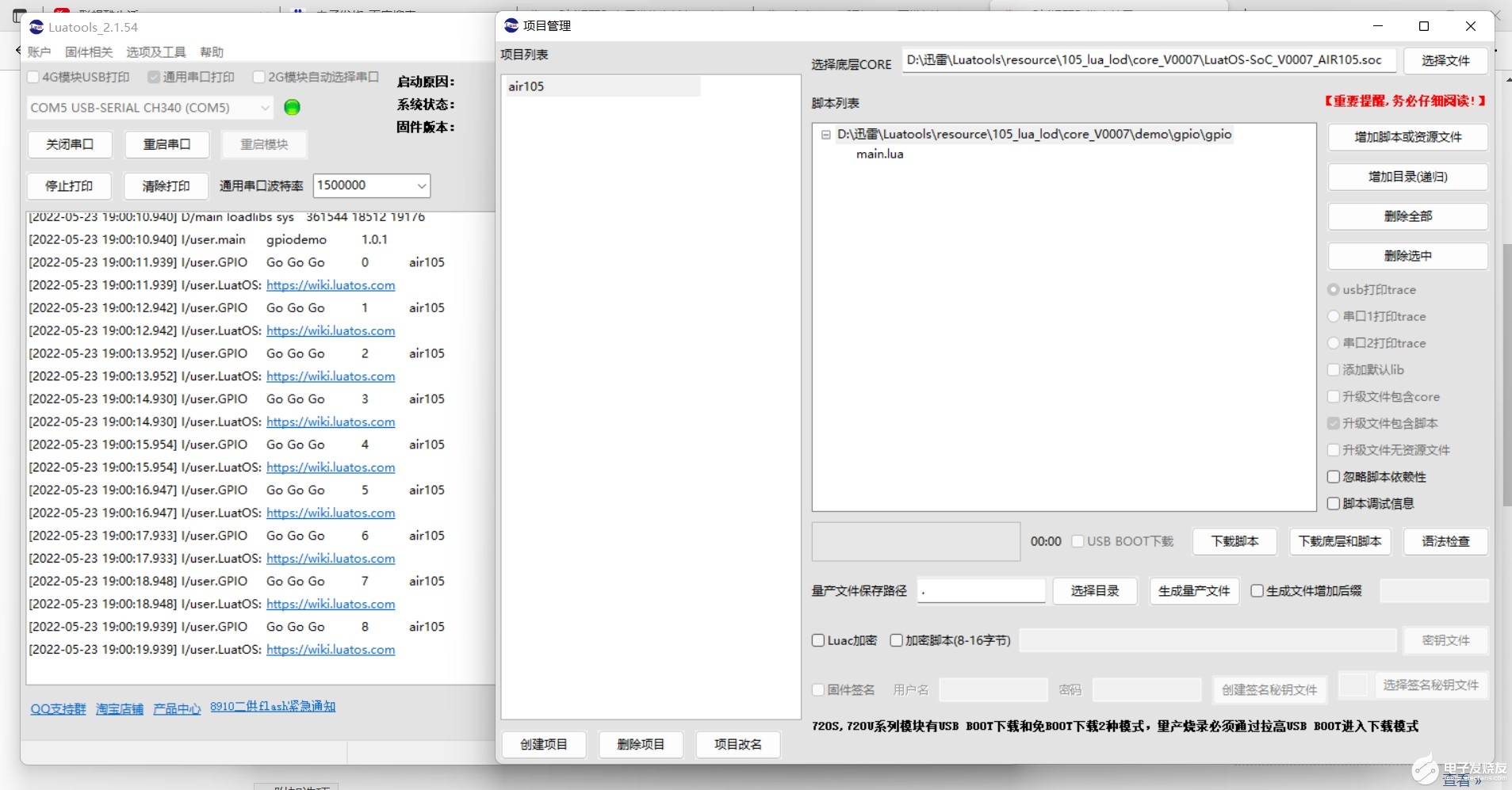Maximize the 项目管理 window
Viewport: 1512px width, 790px height.
click(1424, 26)
